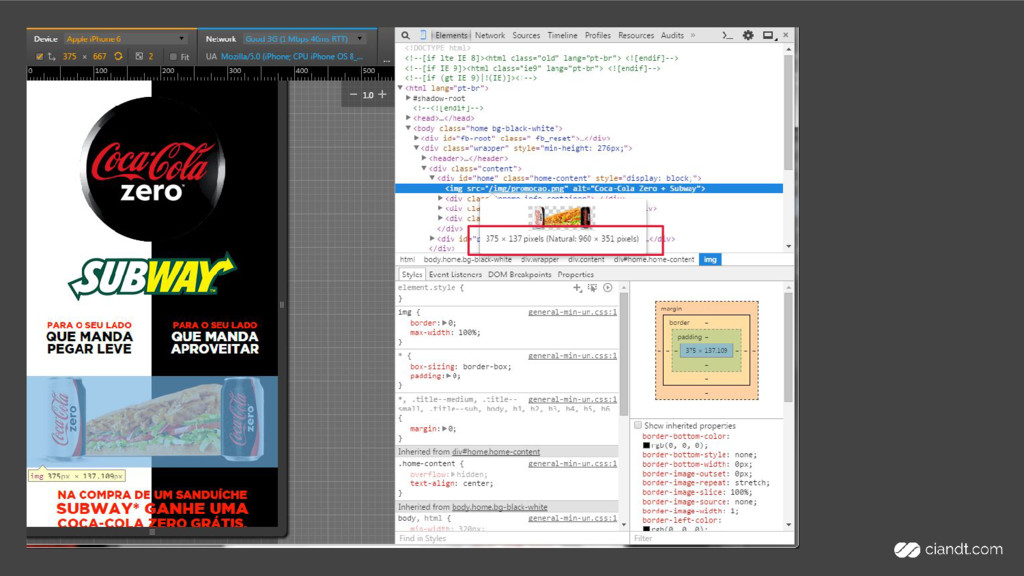Click the animations play icon in Styles
1024x576 pixels.
tap(608, 287)
